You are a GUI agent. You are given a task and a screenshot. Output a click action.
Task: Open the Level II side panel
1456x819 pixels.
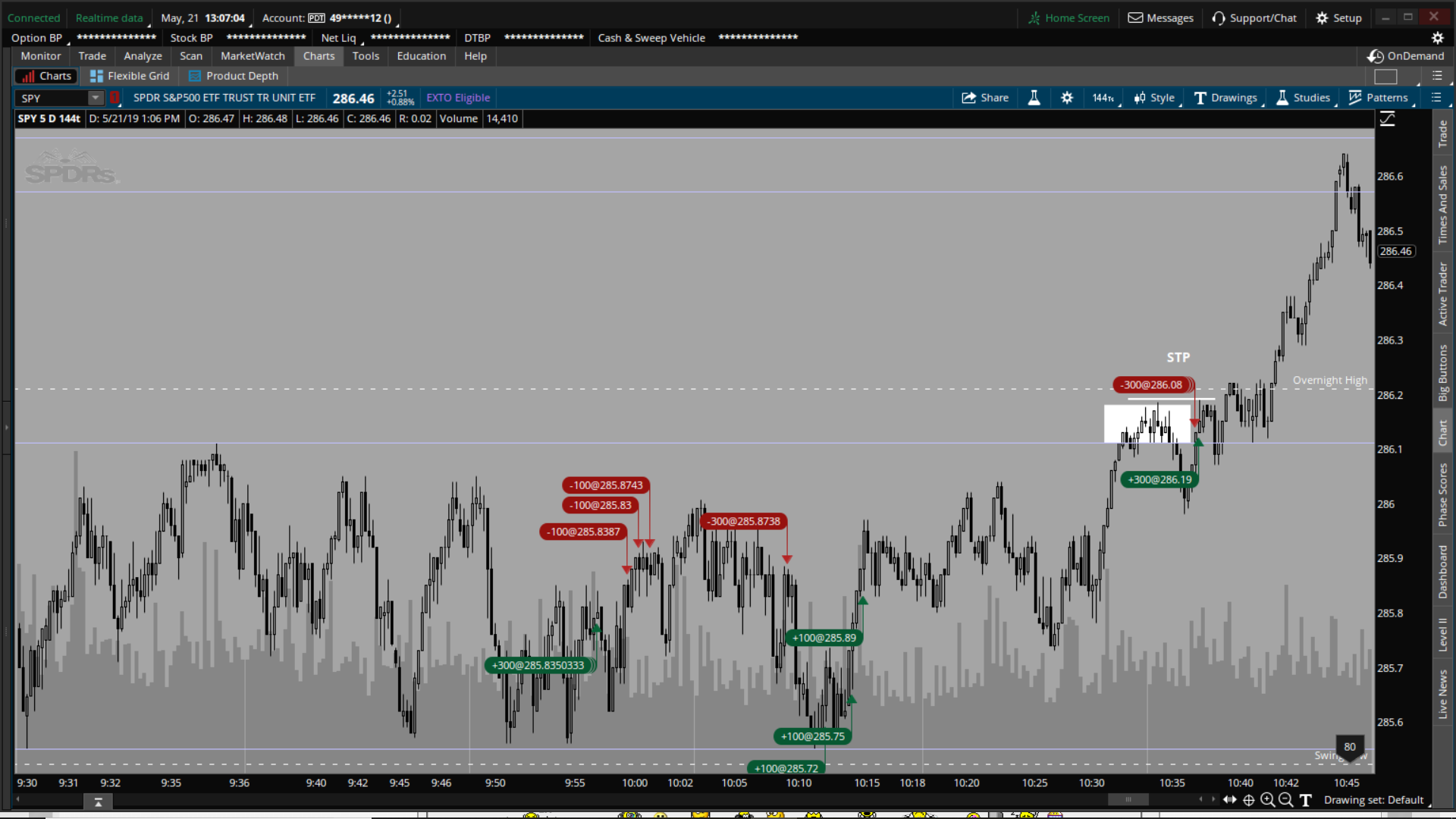(1443, 634)
